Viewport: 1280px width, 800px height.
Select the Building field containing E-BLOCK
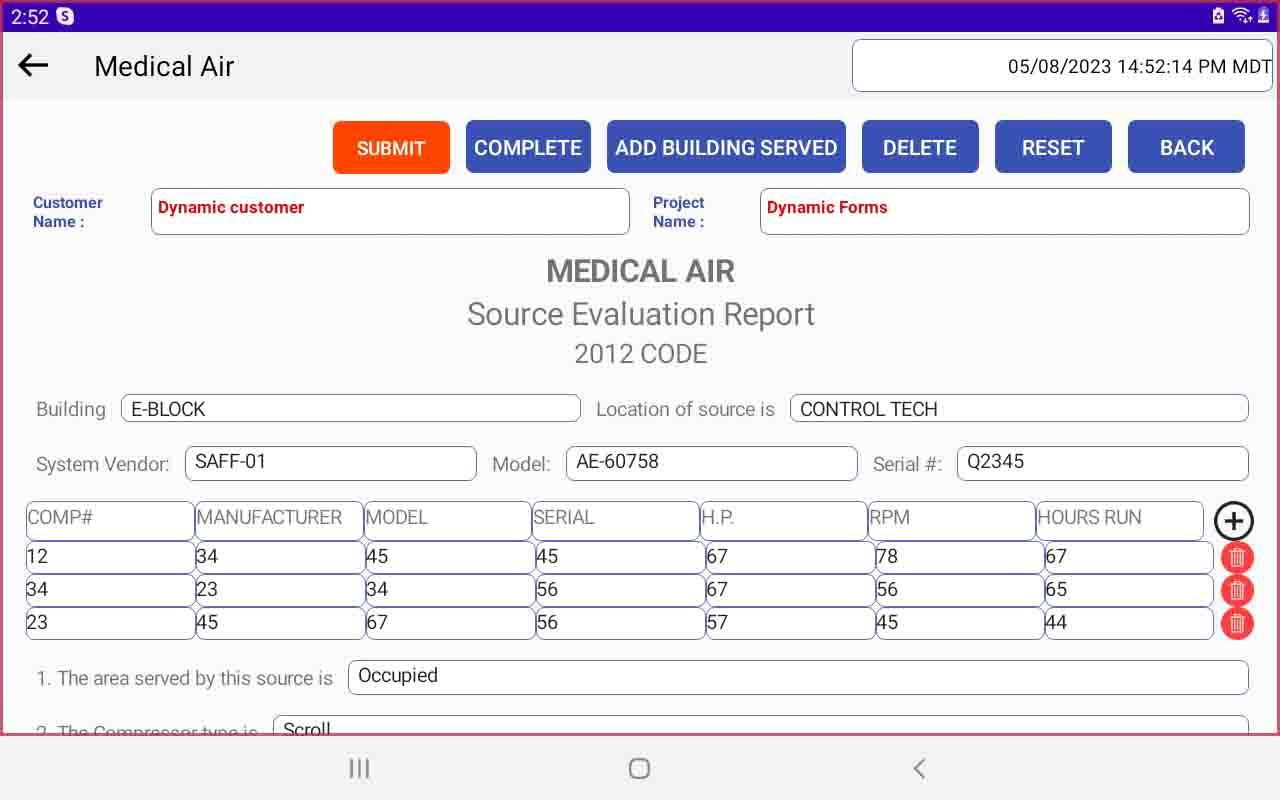click(x=350, y=408)
